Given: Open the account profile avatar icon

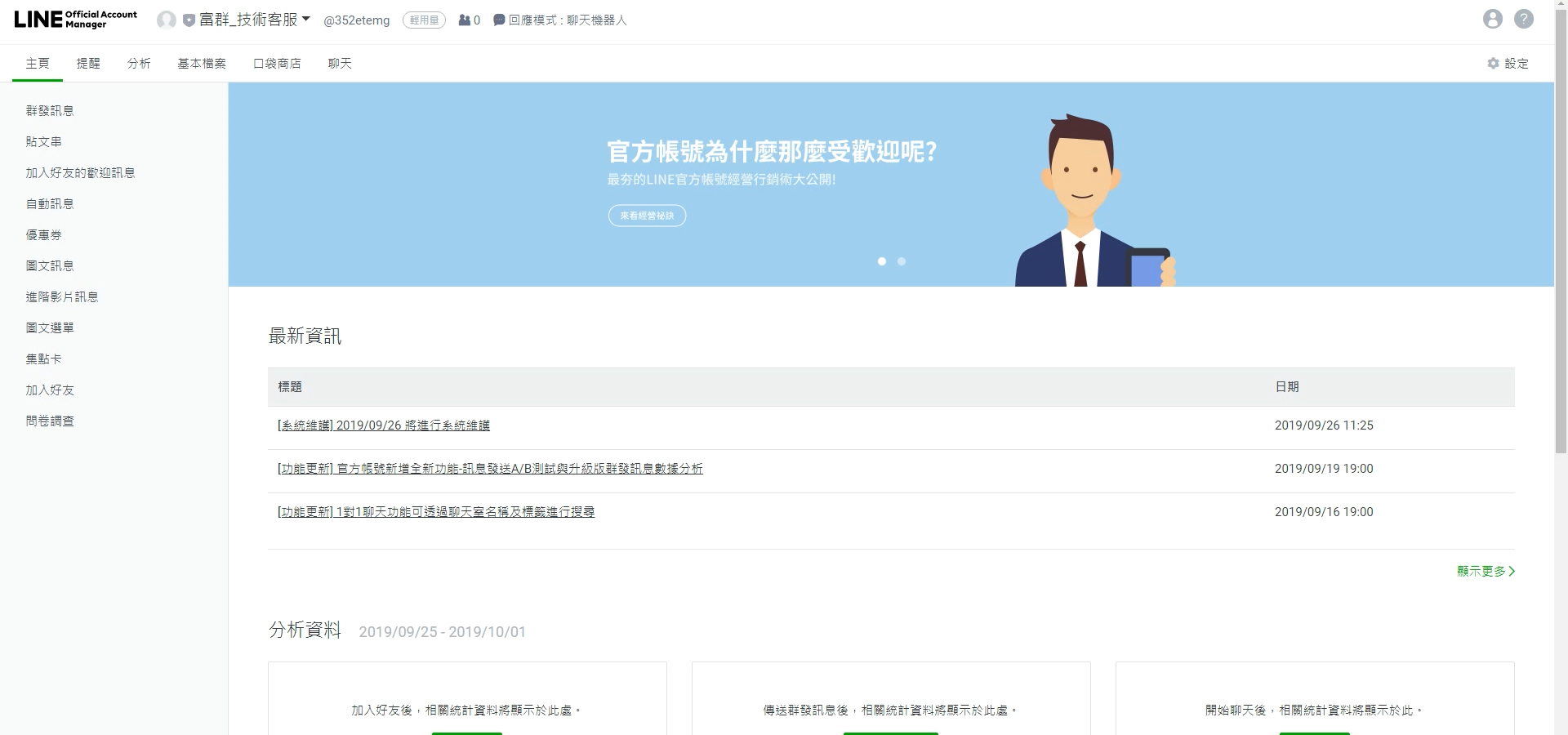Looking at the screenshot, I should tap(167, 20).
